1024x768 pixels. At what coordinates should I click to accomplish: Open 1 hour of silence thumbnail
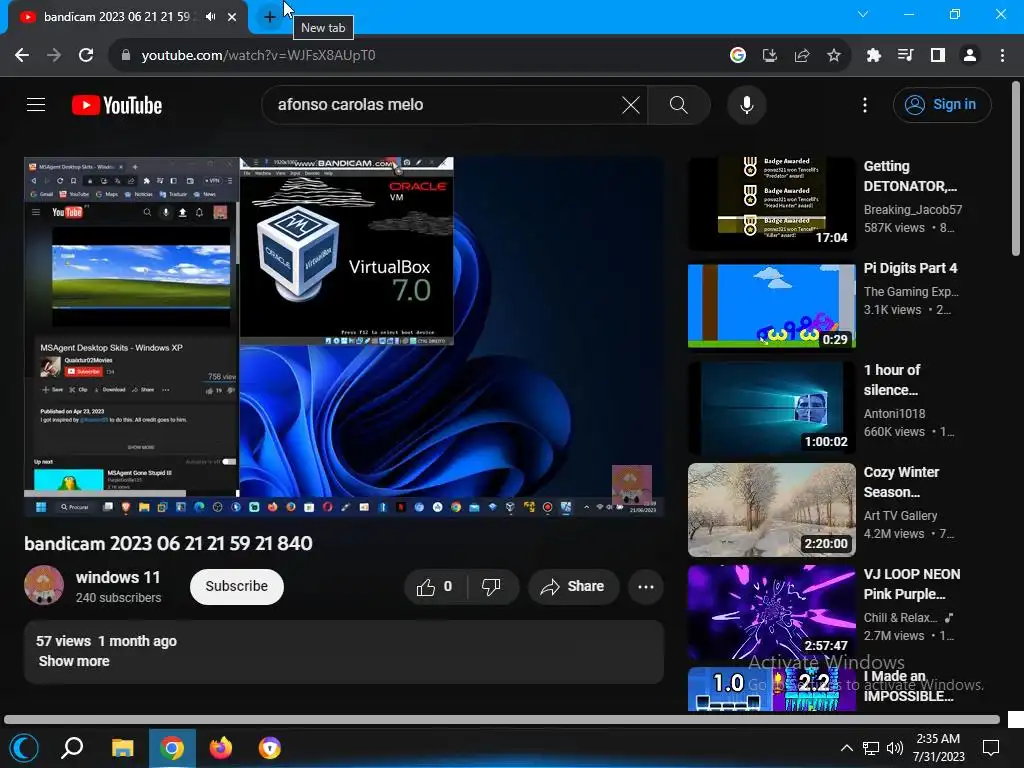tap(771, 408)
